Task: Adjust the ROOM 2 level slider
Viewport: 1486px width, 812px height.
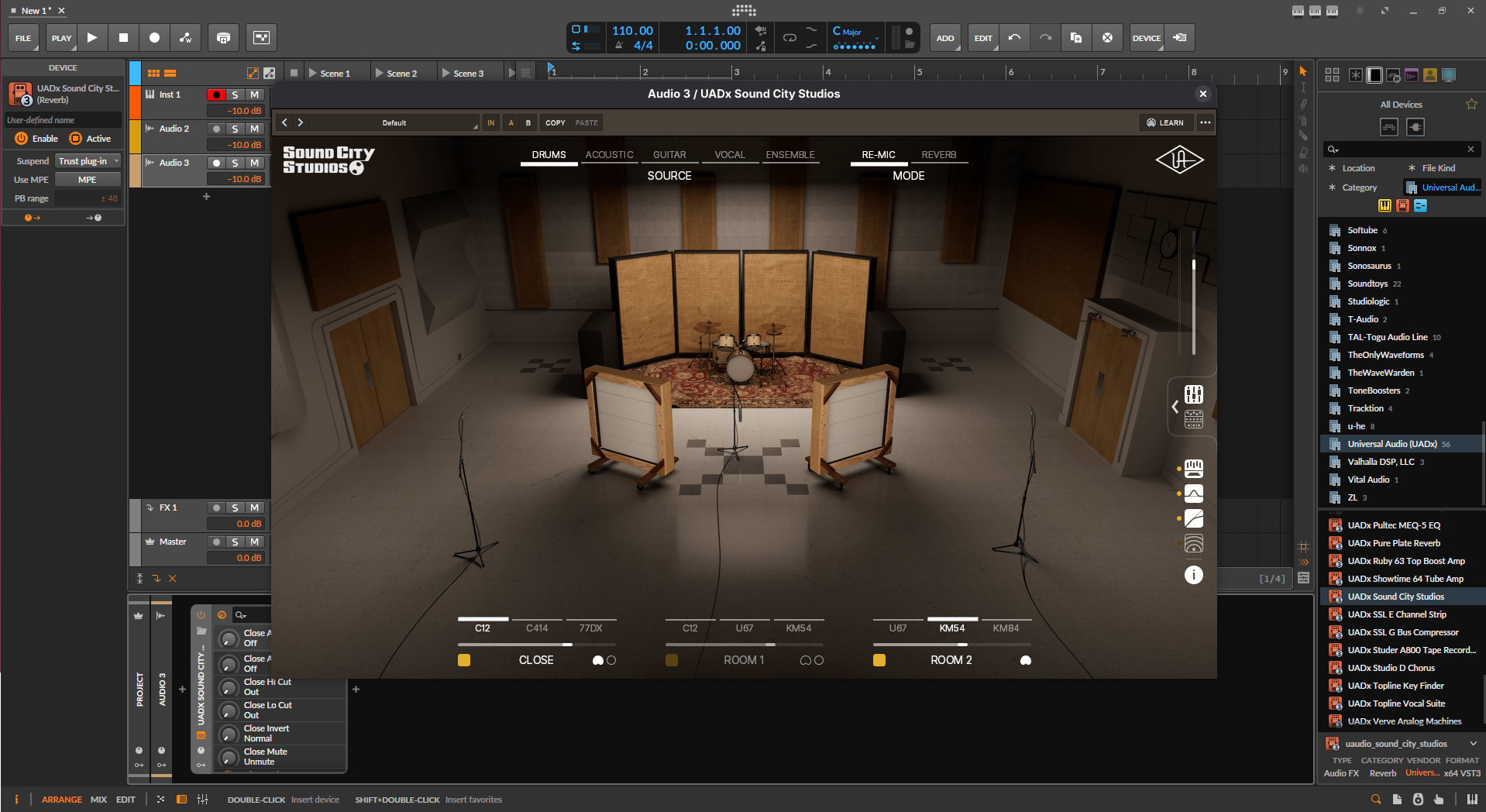Action: coord(961,644)
